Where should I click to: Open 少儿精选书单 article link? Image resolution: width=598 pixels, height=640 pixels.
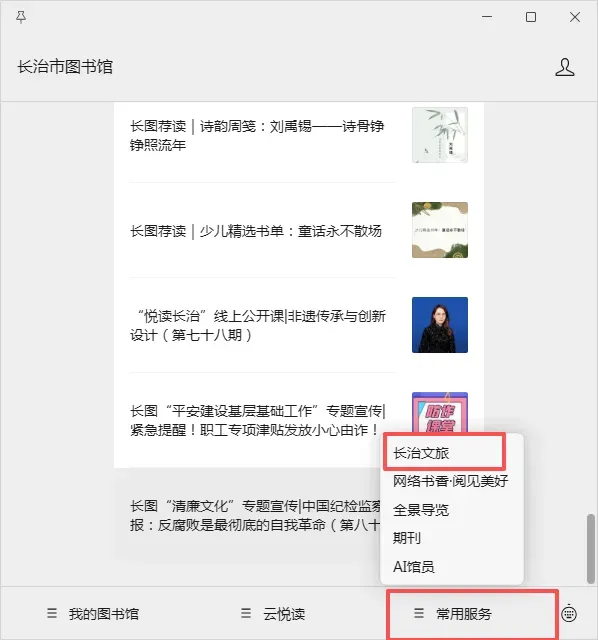click(x=256, y=231)
